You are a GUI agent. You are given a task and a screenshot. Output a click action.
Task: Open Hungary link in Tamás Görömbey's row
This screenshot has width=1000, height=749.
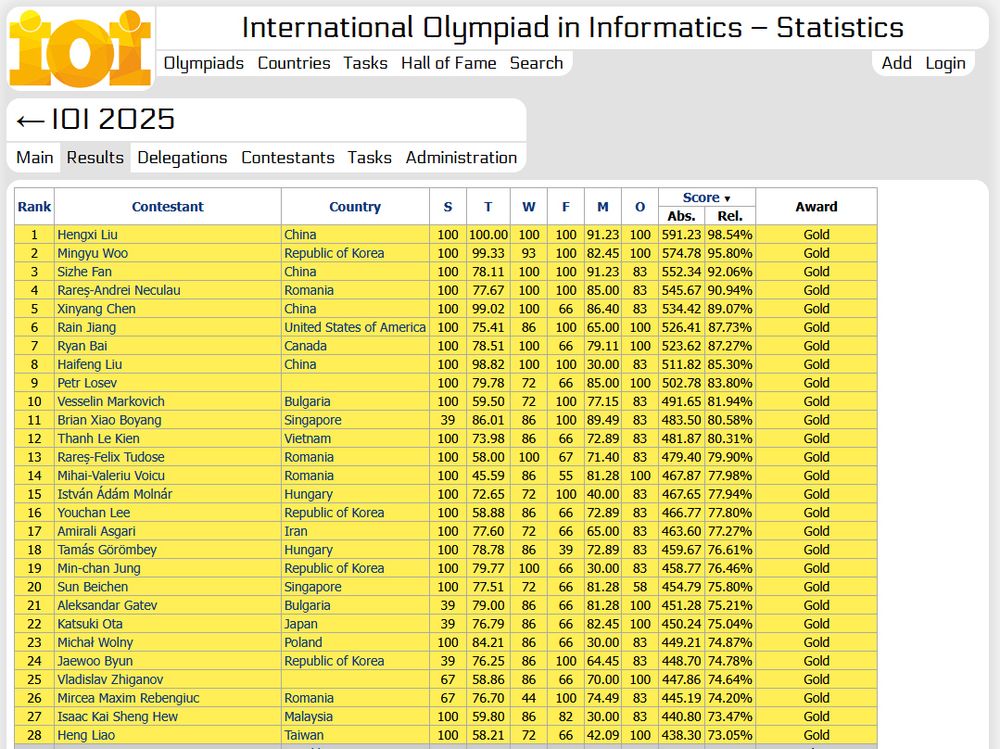click(x=309, y=549)
